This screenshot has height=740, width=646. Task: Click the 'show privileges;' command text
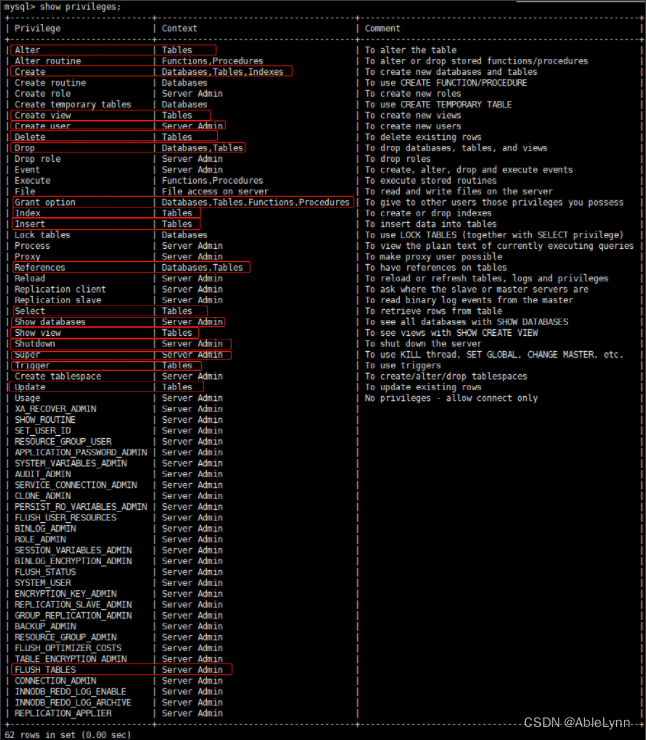80,7
